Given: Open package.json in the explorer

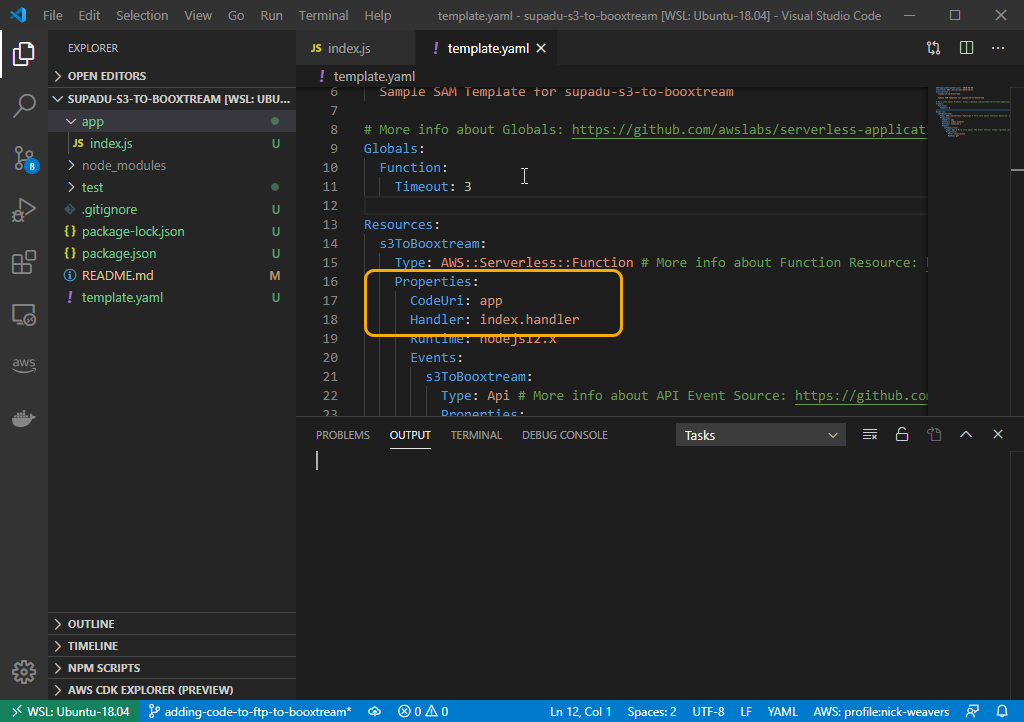Looking at the screenshot, I should click(172, 253).
